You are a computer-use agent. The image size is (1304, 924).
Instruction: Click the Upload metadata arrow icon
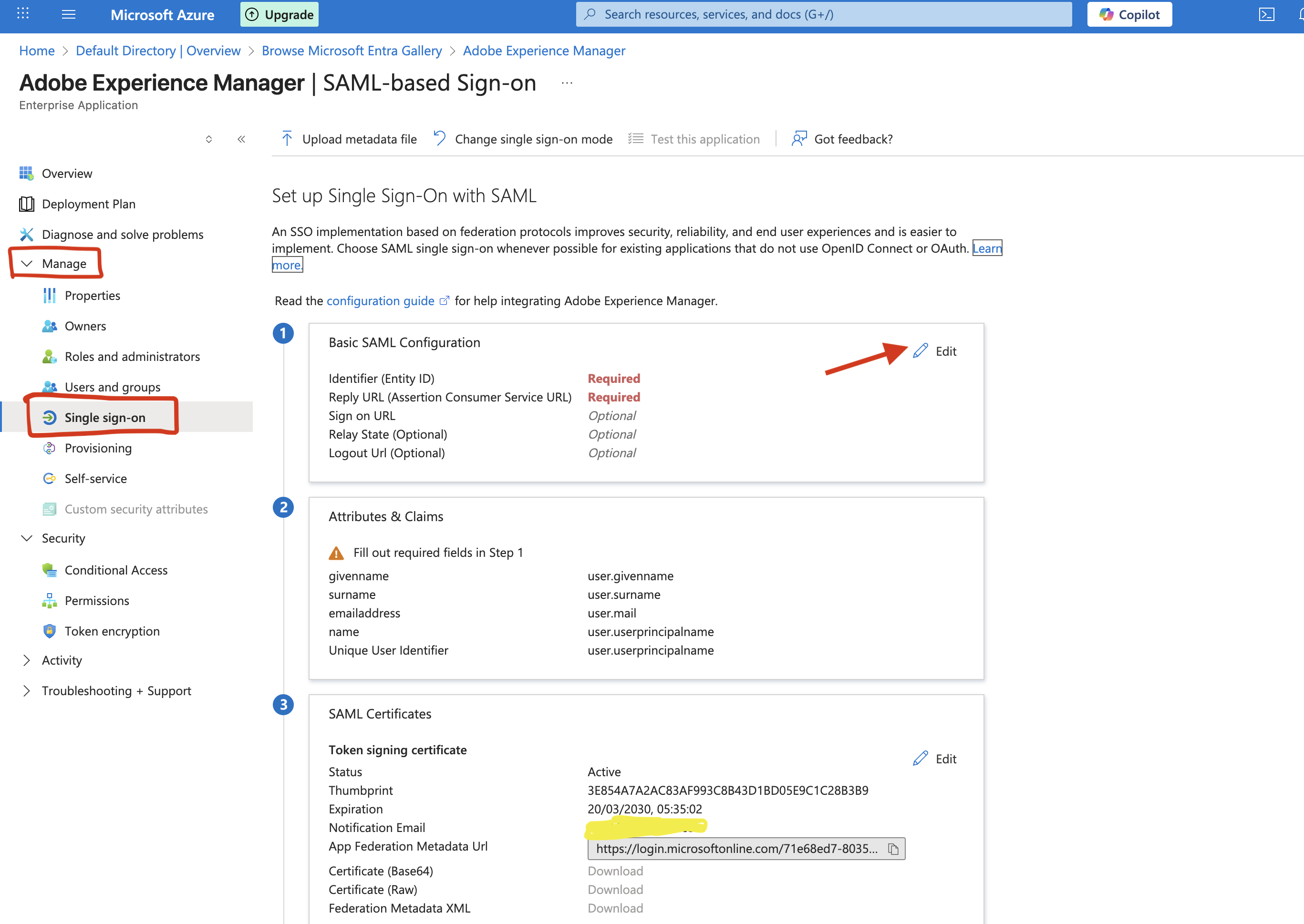tap(287, 139)
